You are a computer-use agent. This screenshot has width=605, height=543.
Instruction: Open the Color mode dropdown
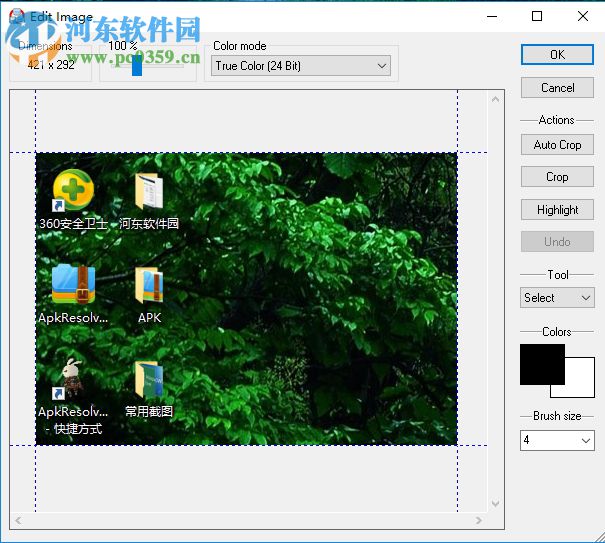[x=301, y=66]
